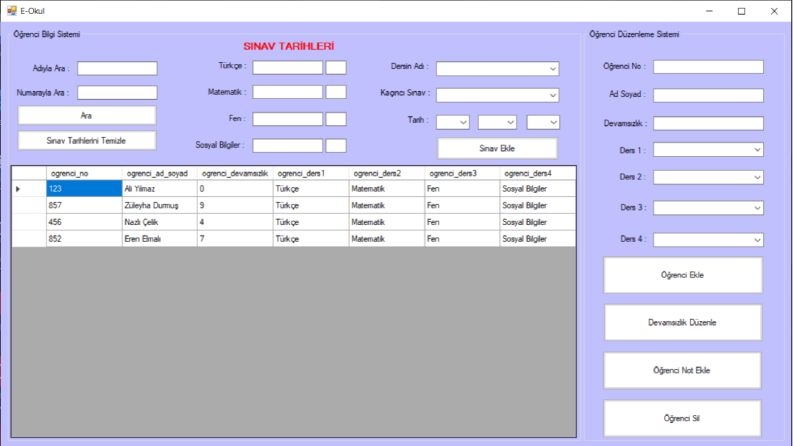
Task: Click the Ali Yılmaz name cell
Action: point(159,189)
